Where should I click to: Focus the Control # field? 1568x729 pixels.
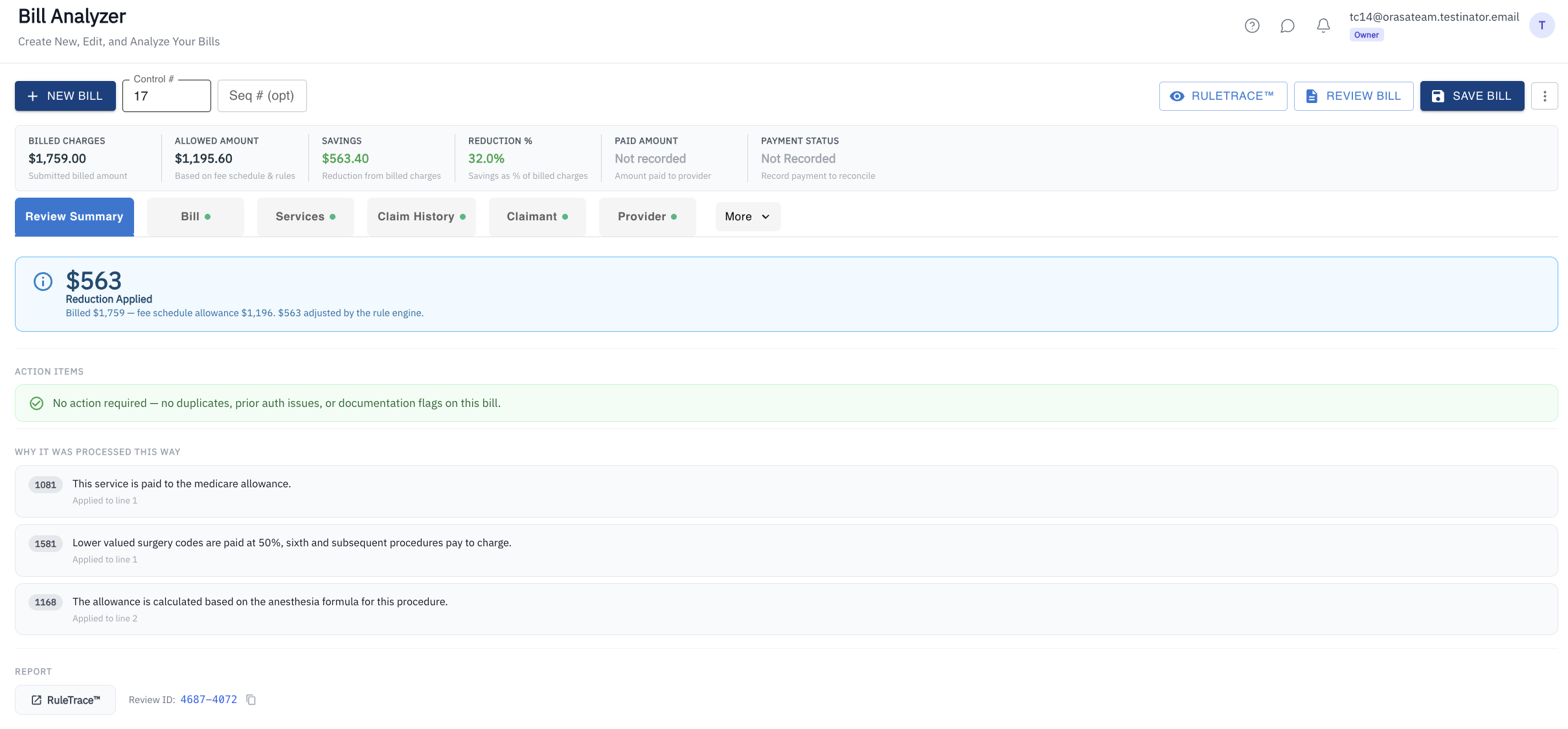166,96
